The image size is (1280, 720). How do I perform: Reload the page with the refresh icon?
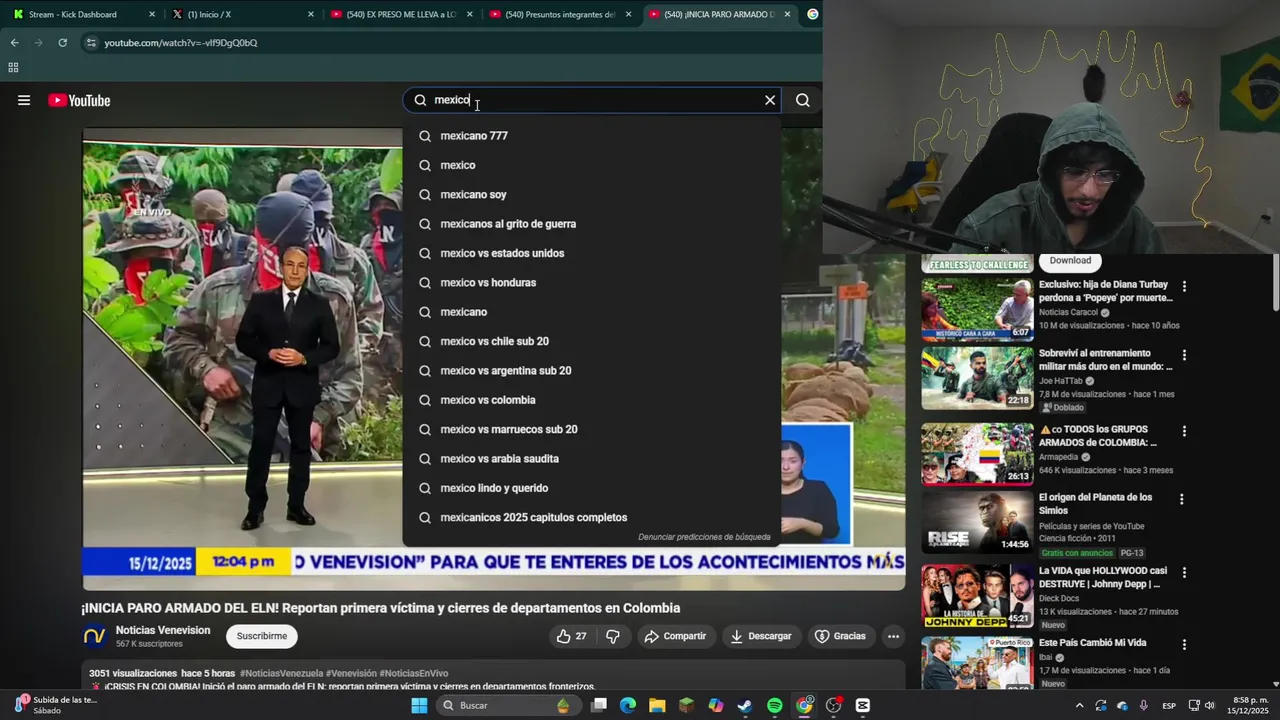pyautogui.click(x=62, y=43)
